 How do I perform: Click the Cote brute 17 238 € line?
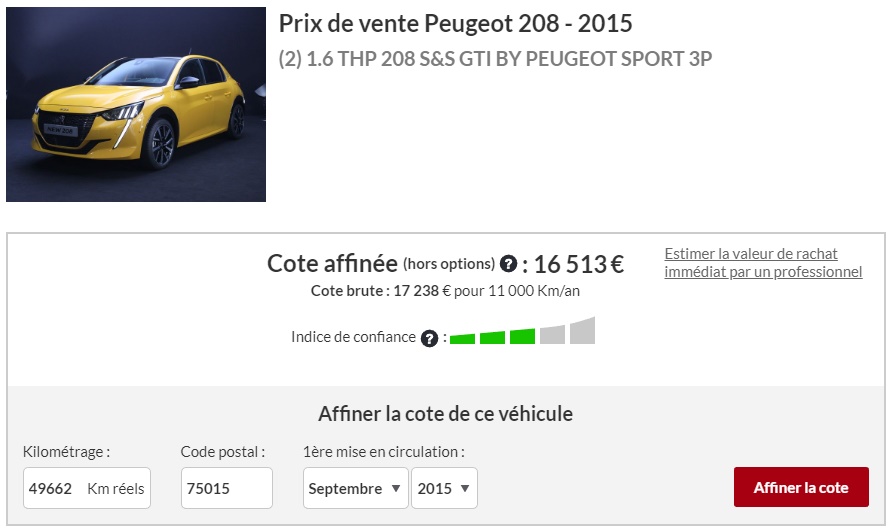(445, 291)
